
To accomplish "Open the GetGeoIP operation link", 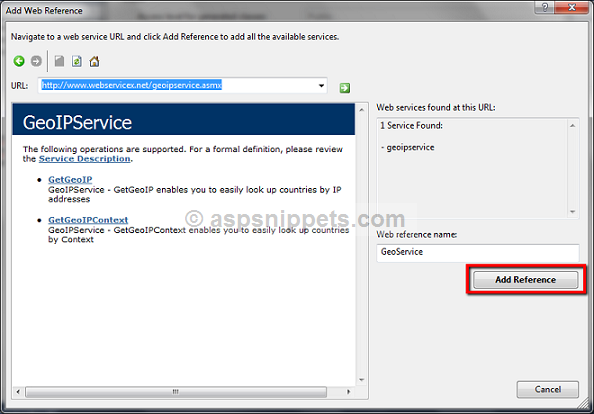I will 70,180.
